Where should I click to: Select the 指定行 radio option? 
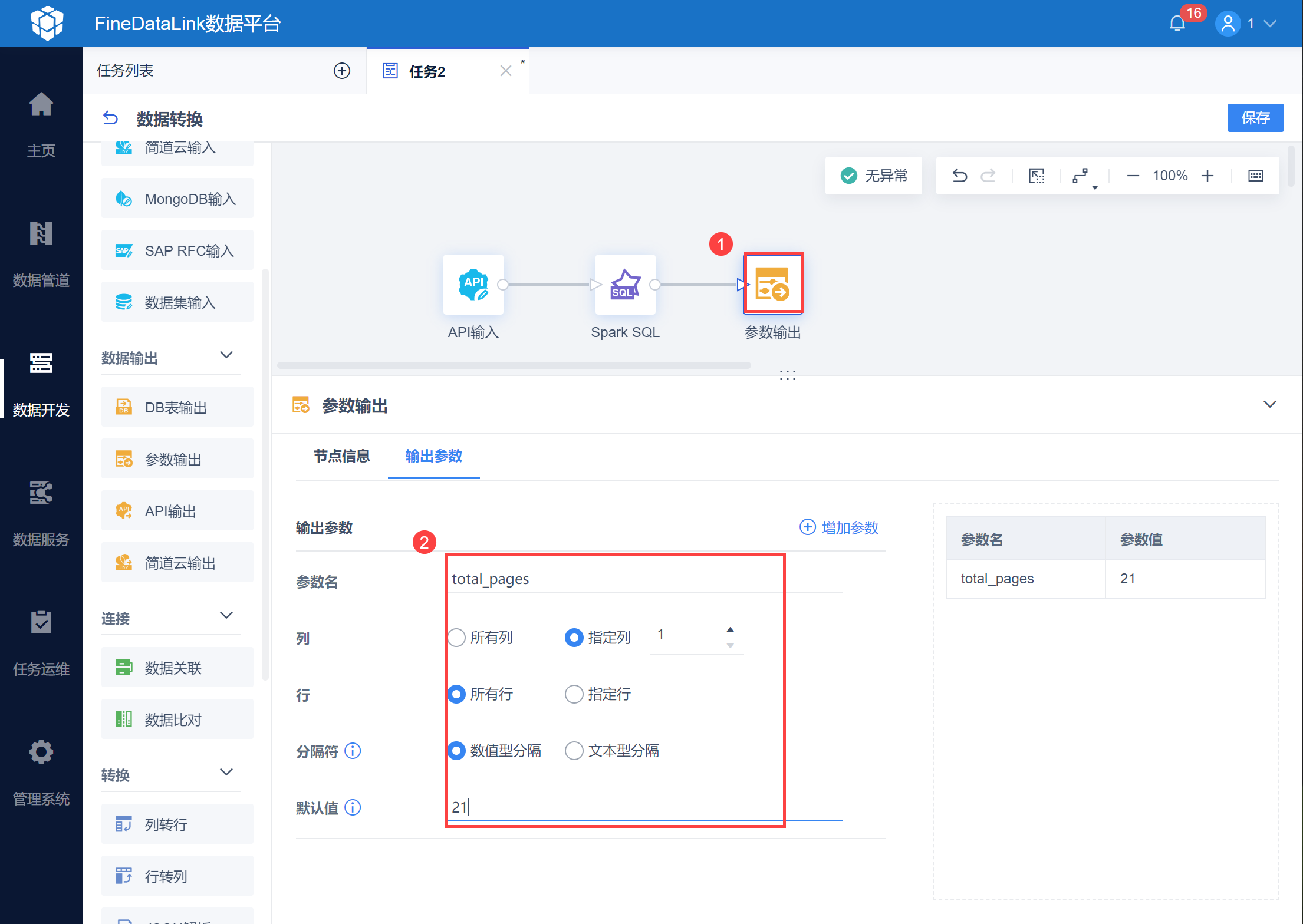tap(574, 694)
